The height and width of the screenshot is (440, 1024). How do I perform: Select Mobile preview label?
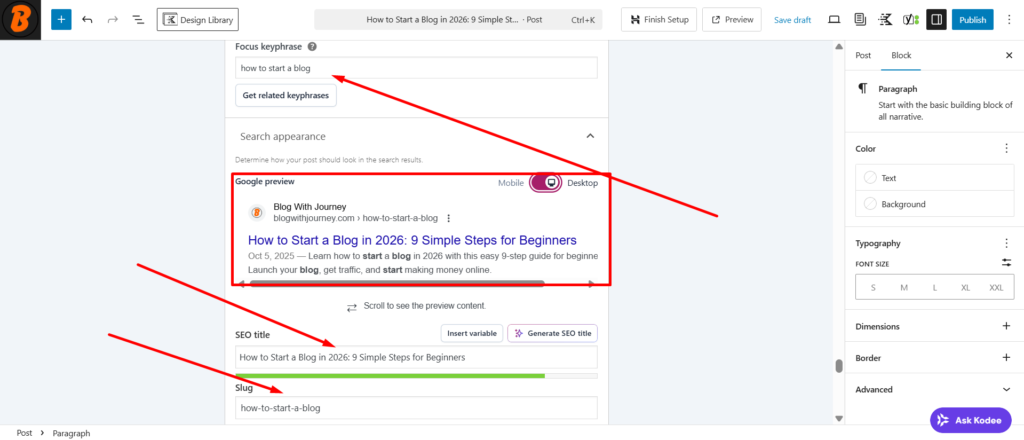[511, 183]
